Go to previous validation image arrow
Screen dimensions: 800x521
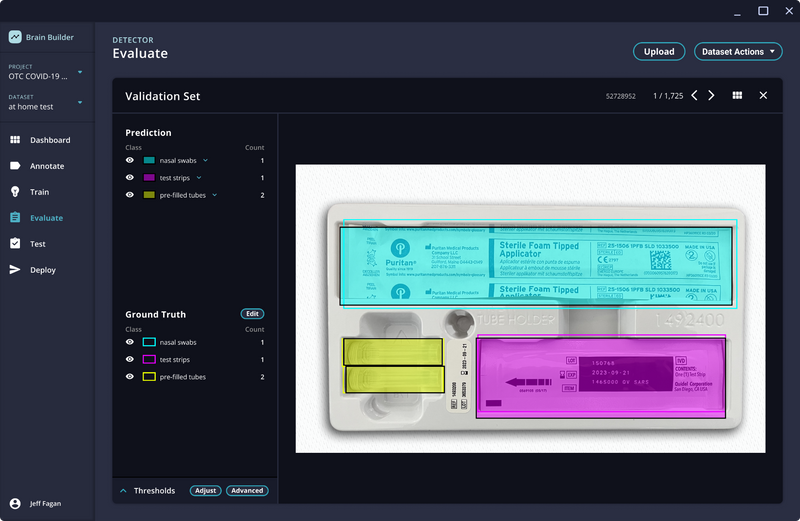(x=694, y=96)
